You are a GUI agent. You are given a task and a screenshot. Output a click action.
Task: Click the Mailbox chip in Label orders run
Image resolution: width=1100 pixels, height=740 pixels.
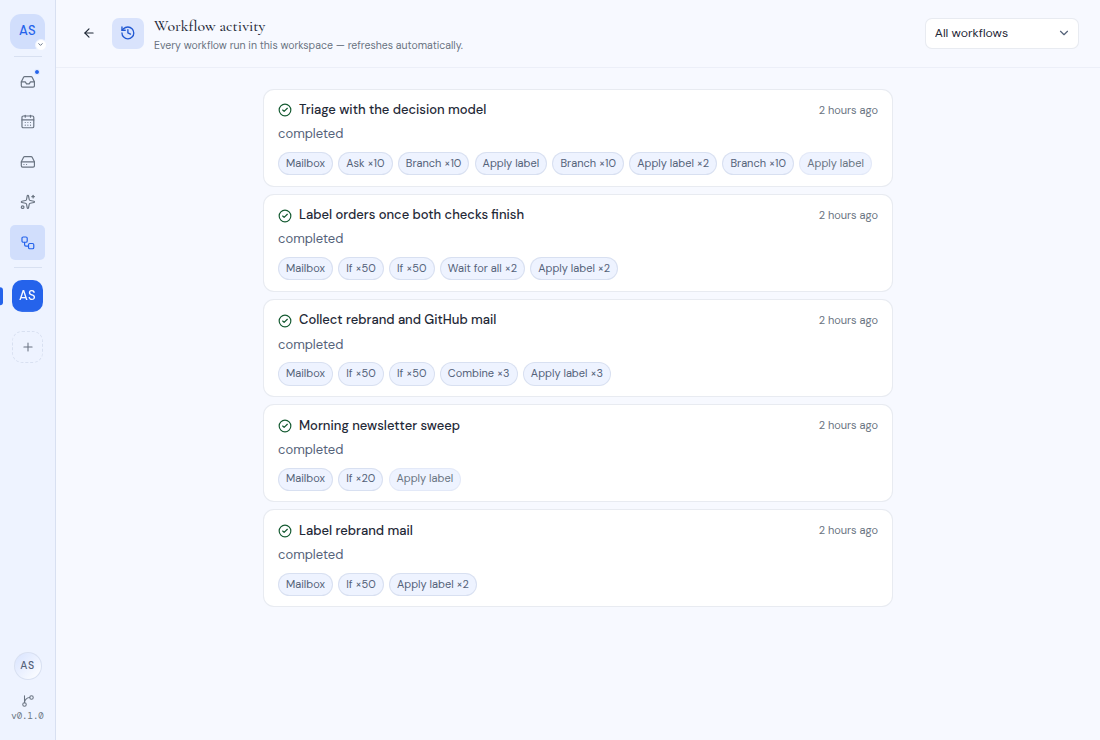pyautogui.click(x=305, y=269)
